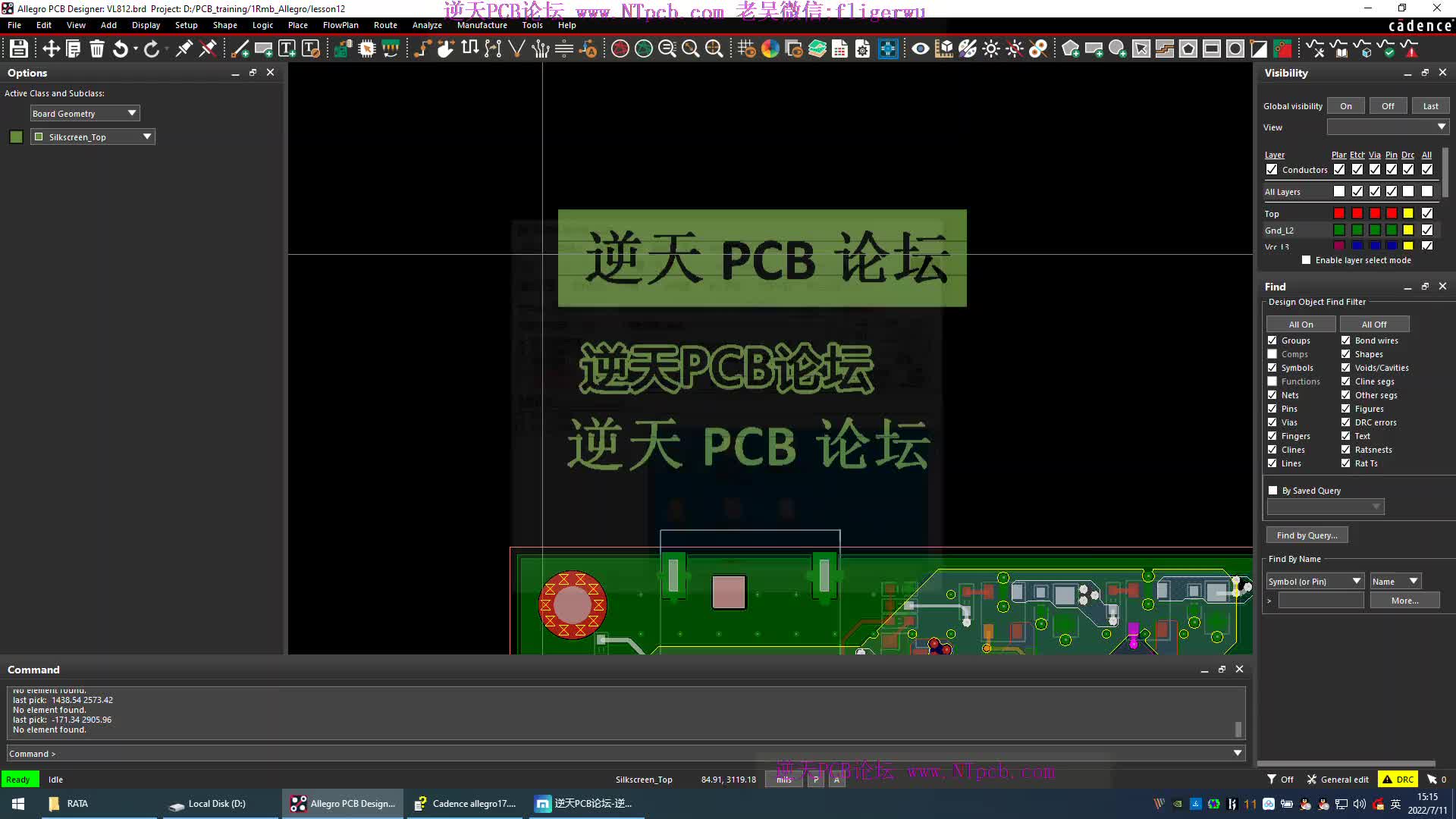Image resolution: width=1456 pixels, height=819 pixels.
Task: Open the Display menu
Action: coord(146,25)
